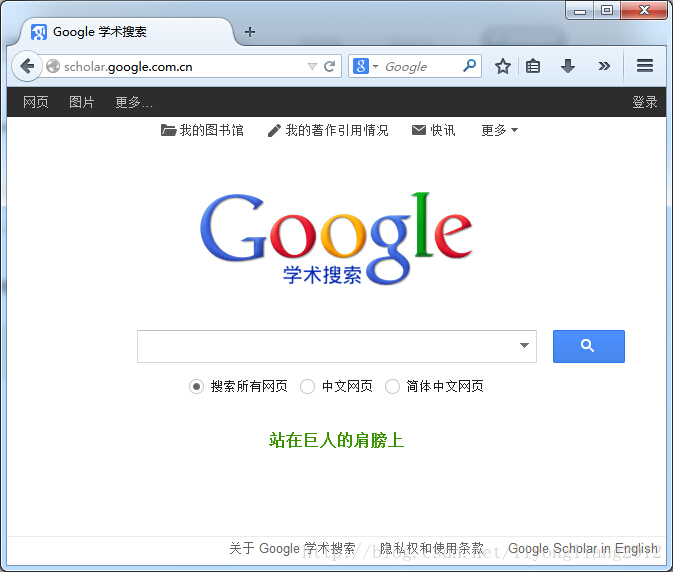Select the 简体中文网页 radio button
The image size is (673, 572).
pyautogui.click(x=392, y=387)
